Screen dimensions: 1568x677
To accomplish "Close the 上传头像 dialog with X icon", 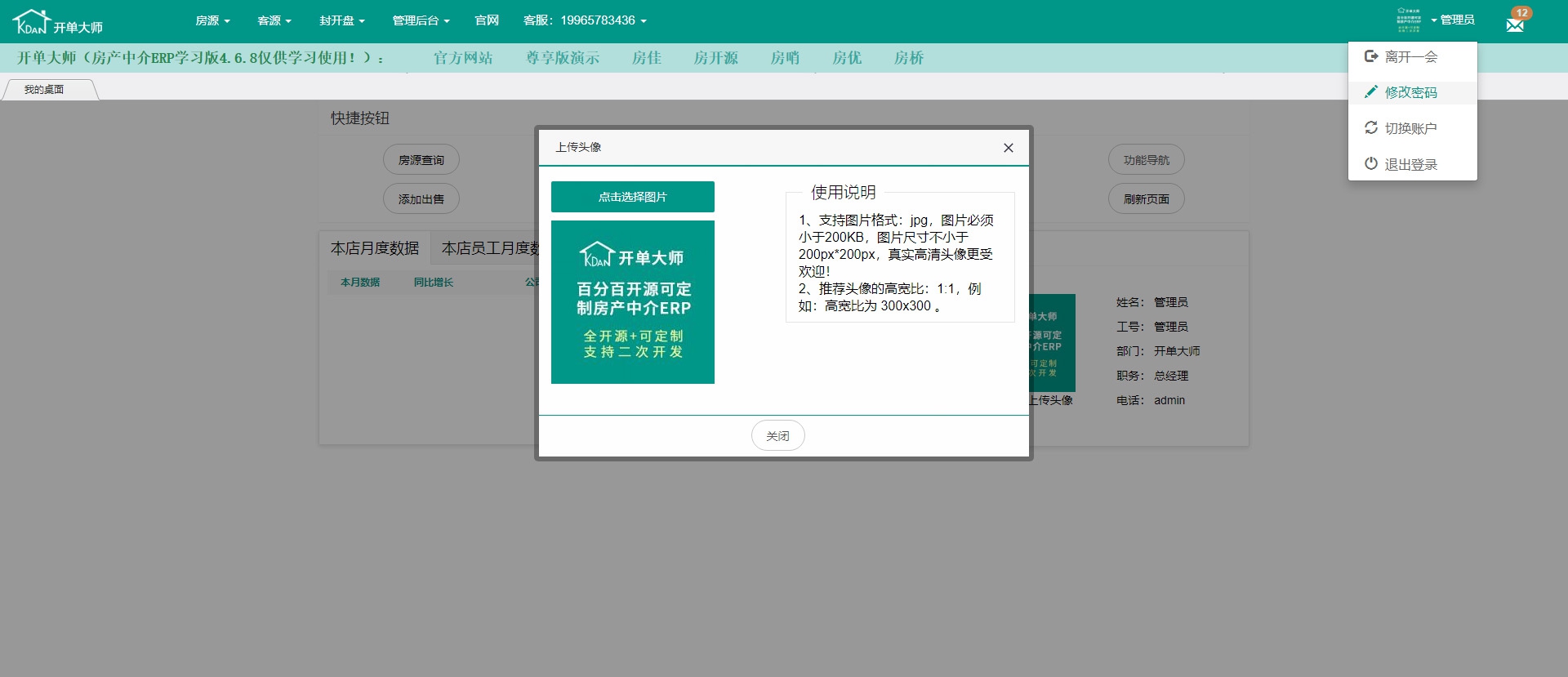I will coord(1008,148).
